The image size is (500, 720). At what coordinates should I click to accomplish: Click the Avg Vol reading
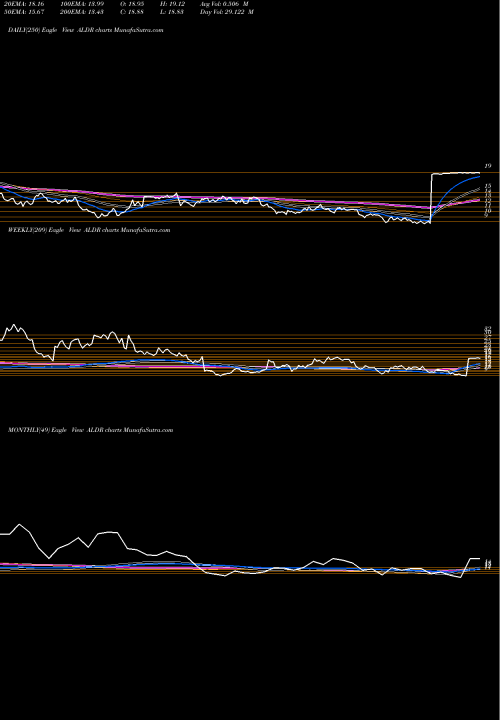(x=224, y=4)
